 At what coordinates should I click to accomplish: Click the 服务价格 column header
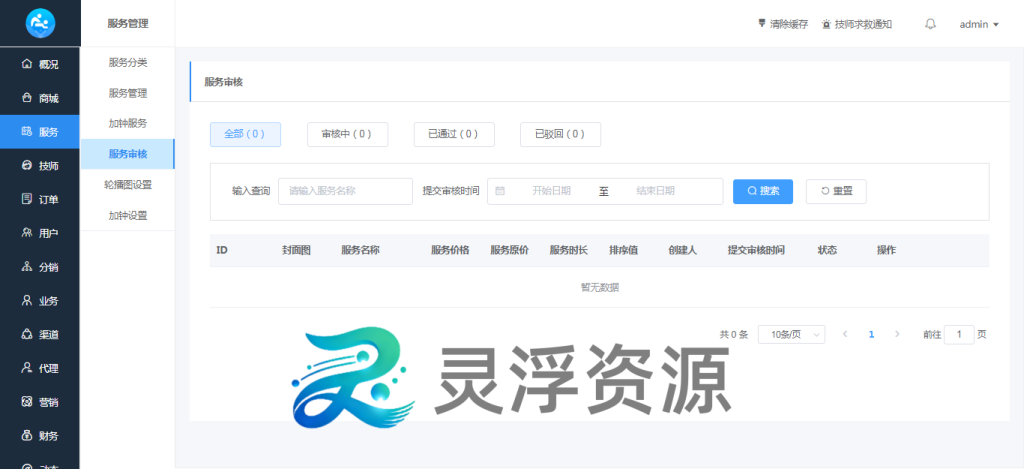[x=450, y=250]
